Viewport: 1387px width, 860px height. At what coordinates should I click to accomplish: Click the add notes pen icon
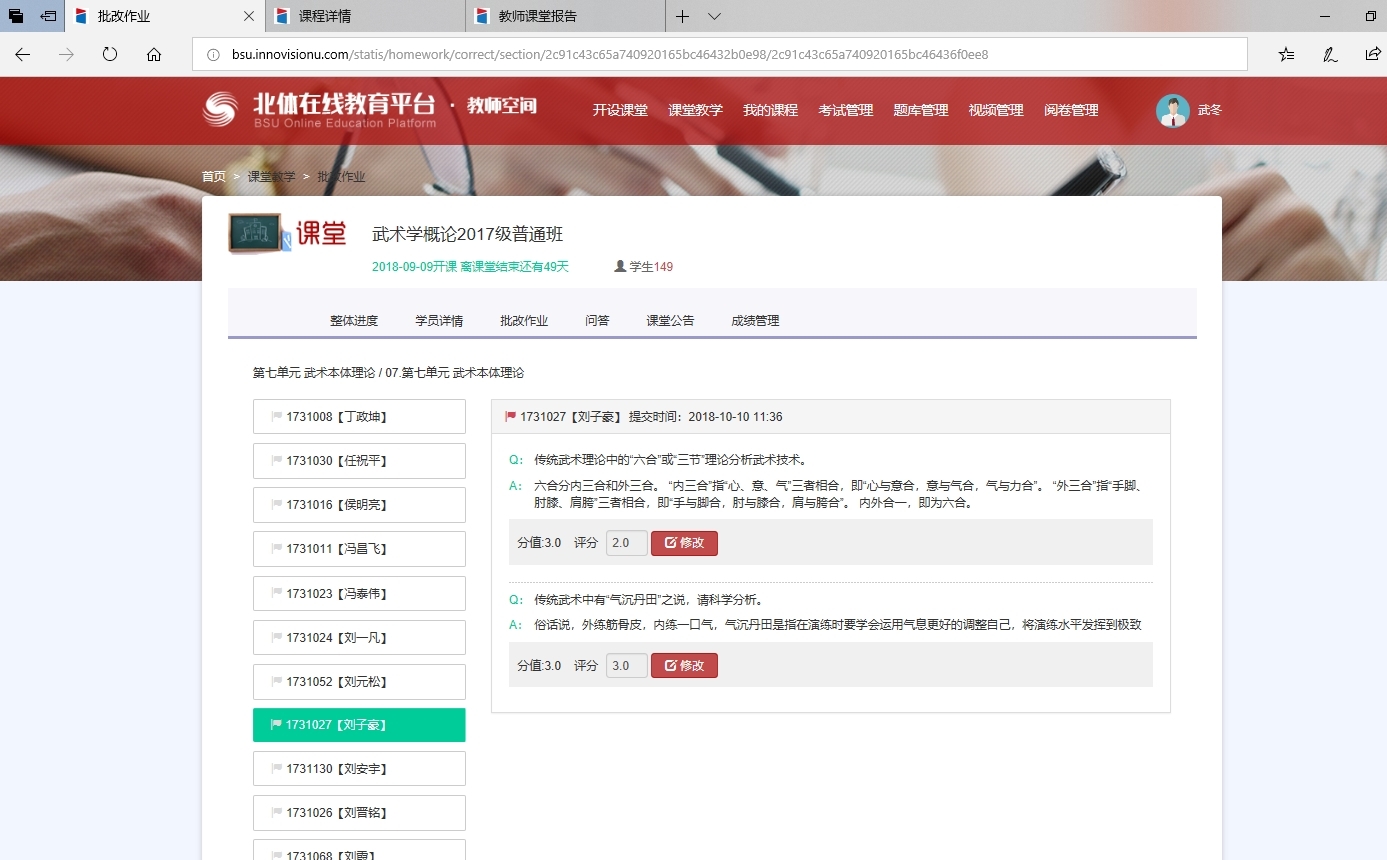tap(1330, 54)
